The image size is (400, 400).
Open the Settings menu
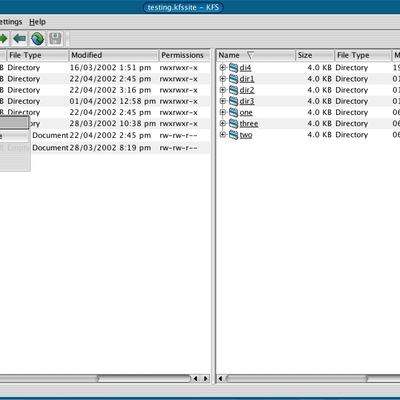11,22
